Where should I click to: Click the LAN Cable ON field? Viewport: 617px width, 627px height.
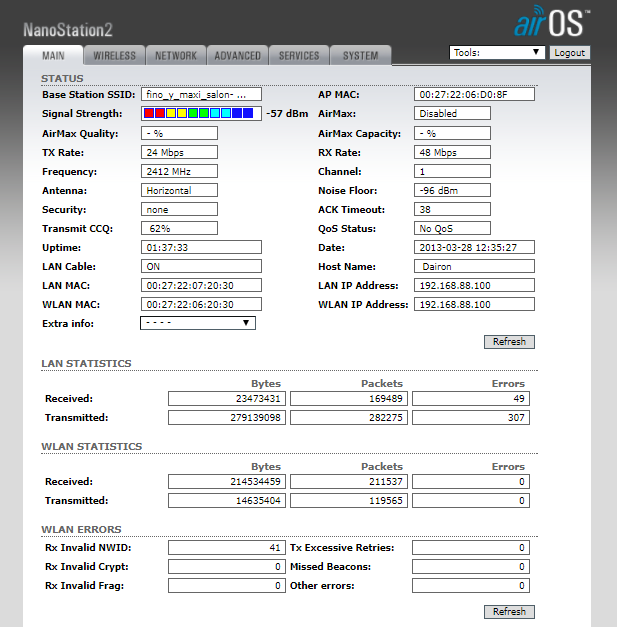coord(202,266)
